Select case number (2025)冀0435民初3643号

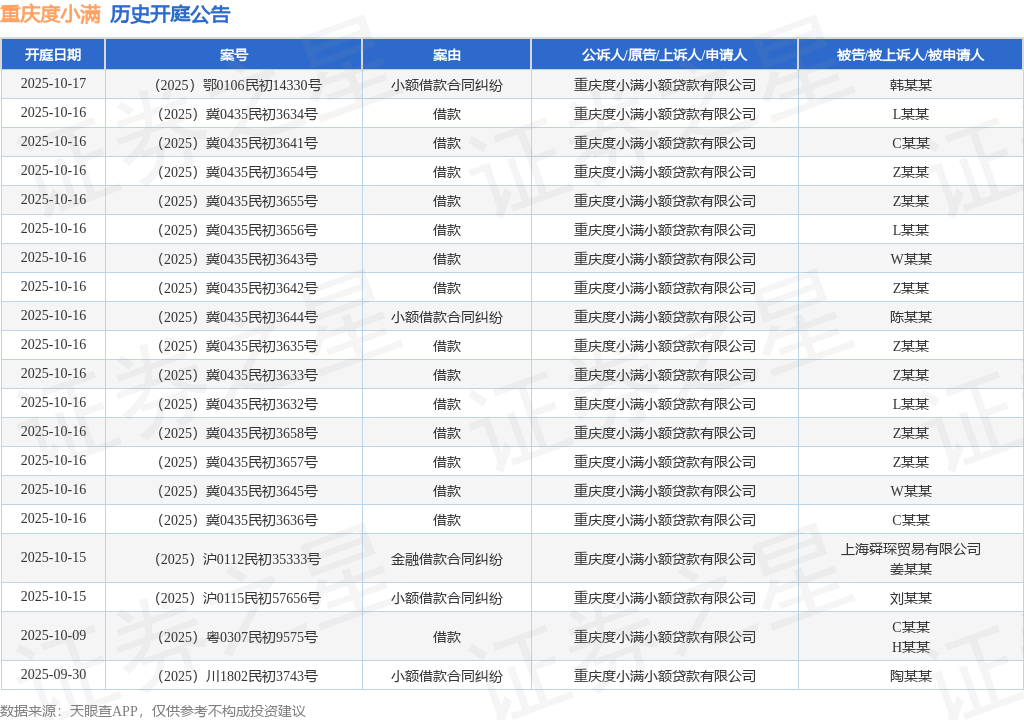(234, 259)
